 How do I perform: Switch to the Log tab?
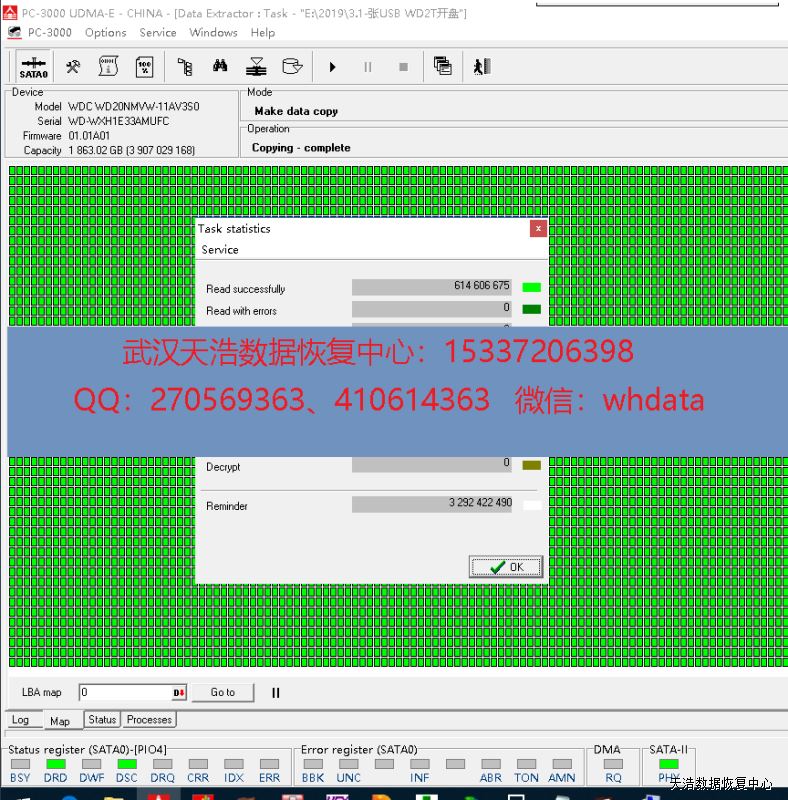point(20,720)
